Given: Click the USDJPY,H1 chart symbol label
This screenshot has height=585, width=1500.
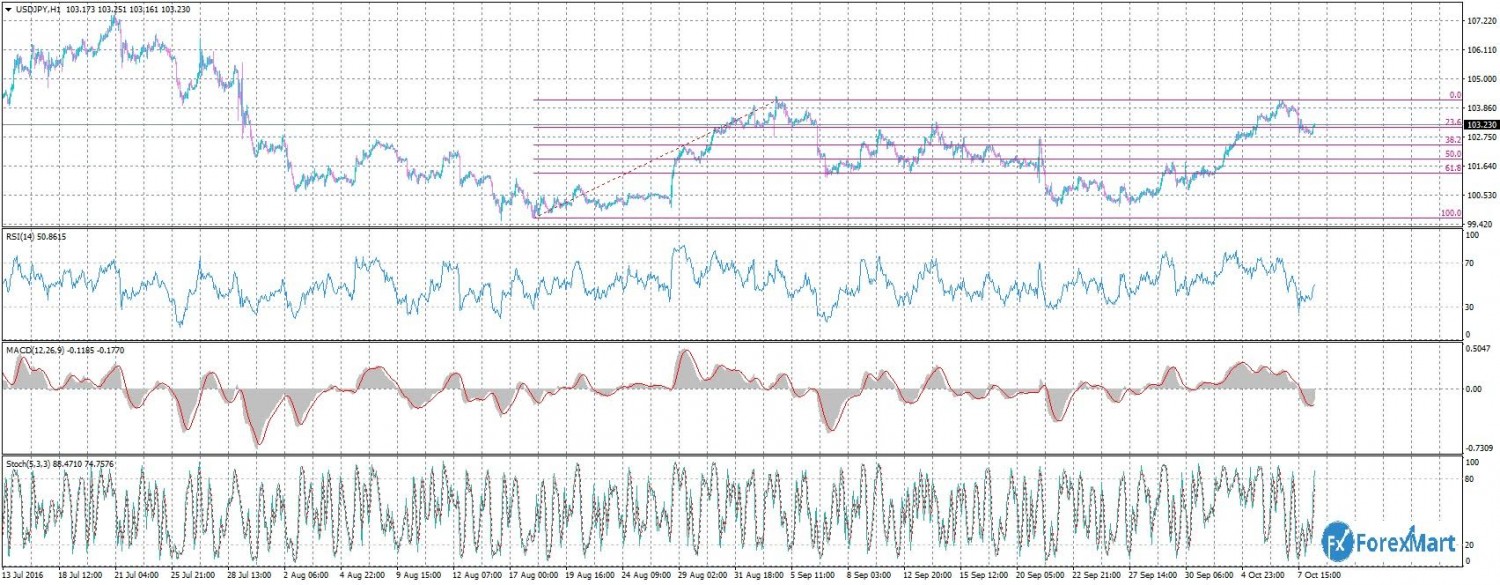Looking at the screenshot, I should 42,9.
